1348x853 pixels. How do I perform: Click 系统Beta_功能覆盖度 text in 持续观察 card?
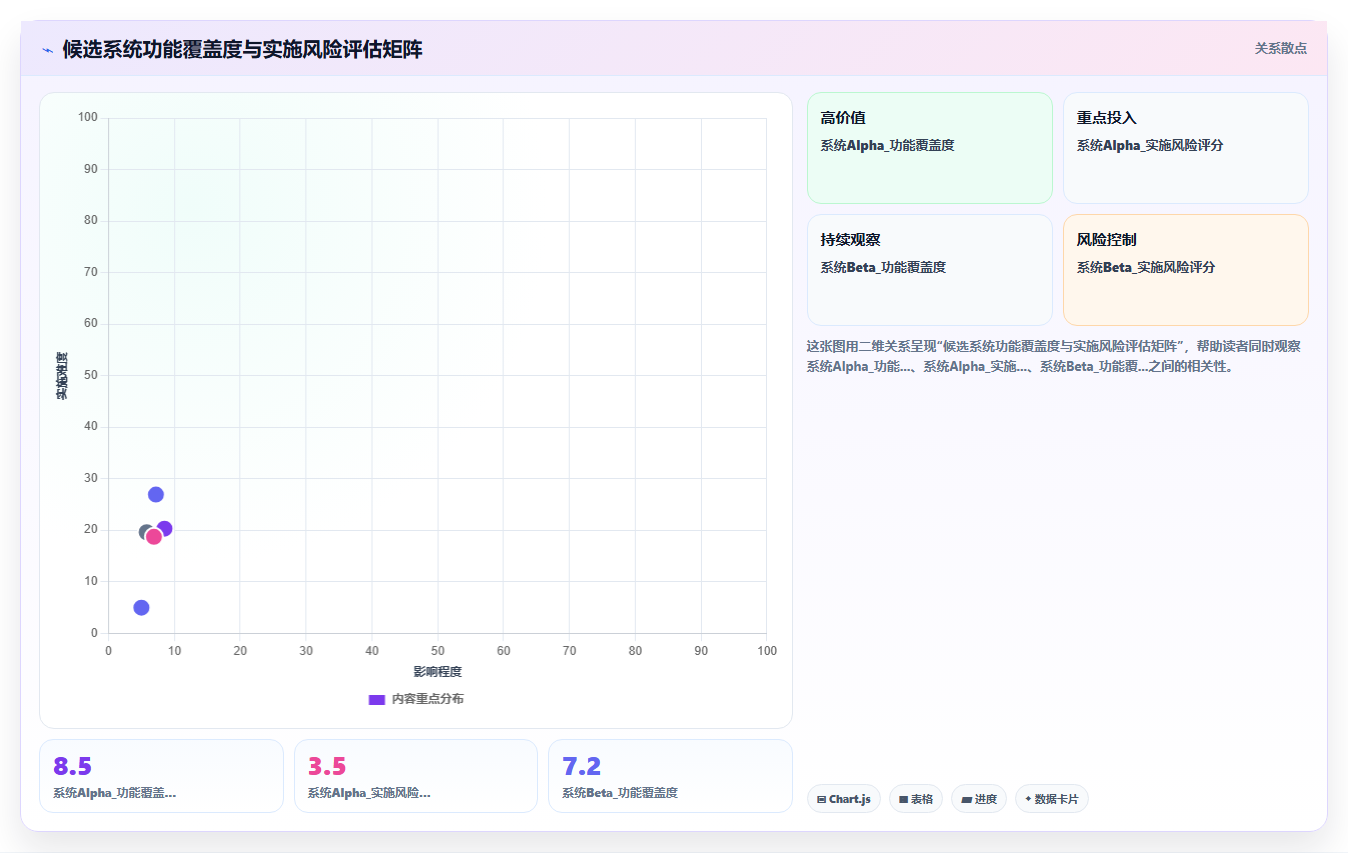click(x=883, y=267)
